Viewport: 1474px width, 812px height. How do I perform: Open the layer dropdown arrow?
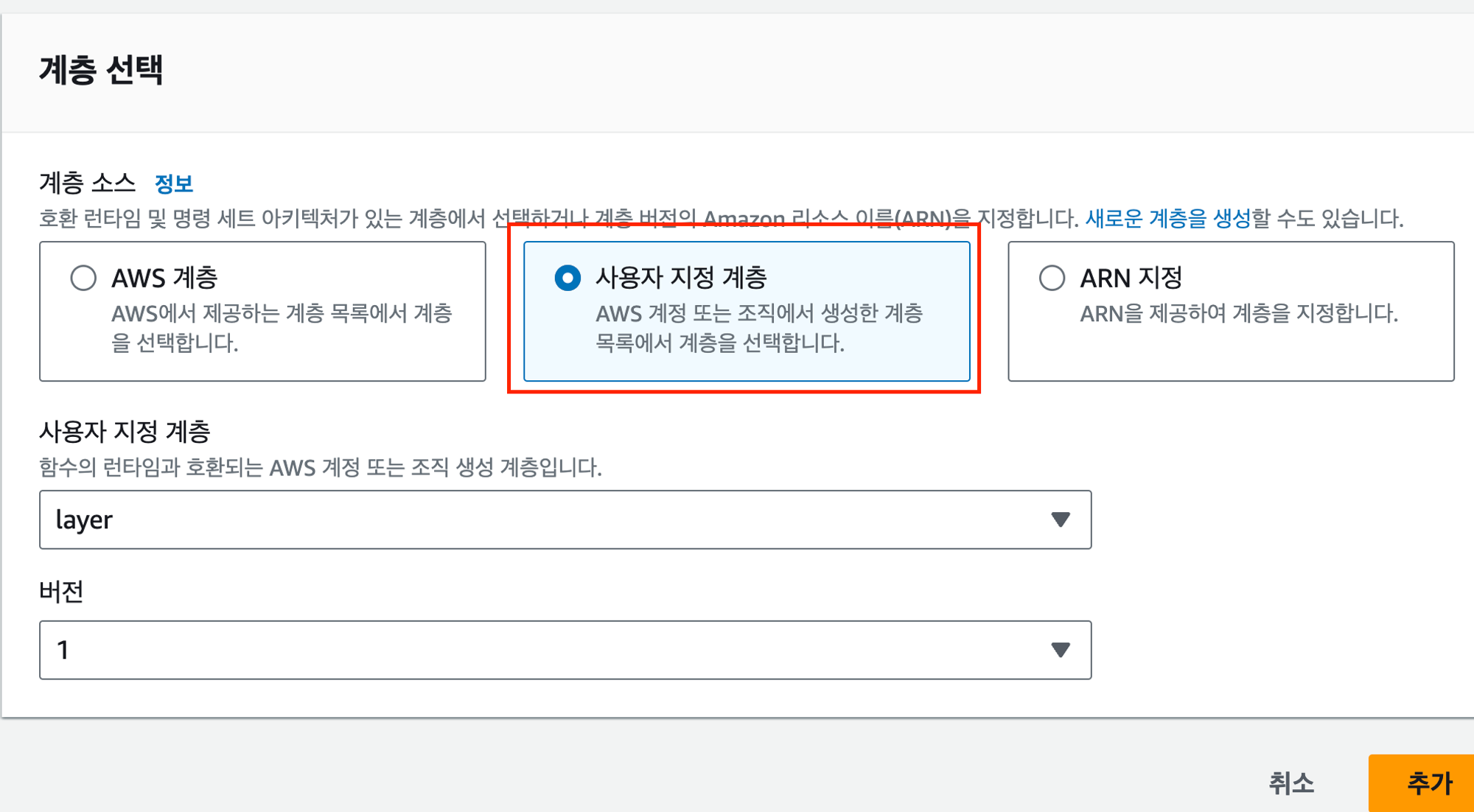point(1060,519)
